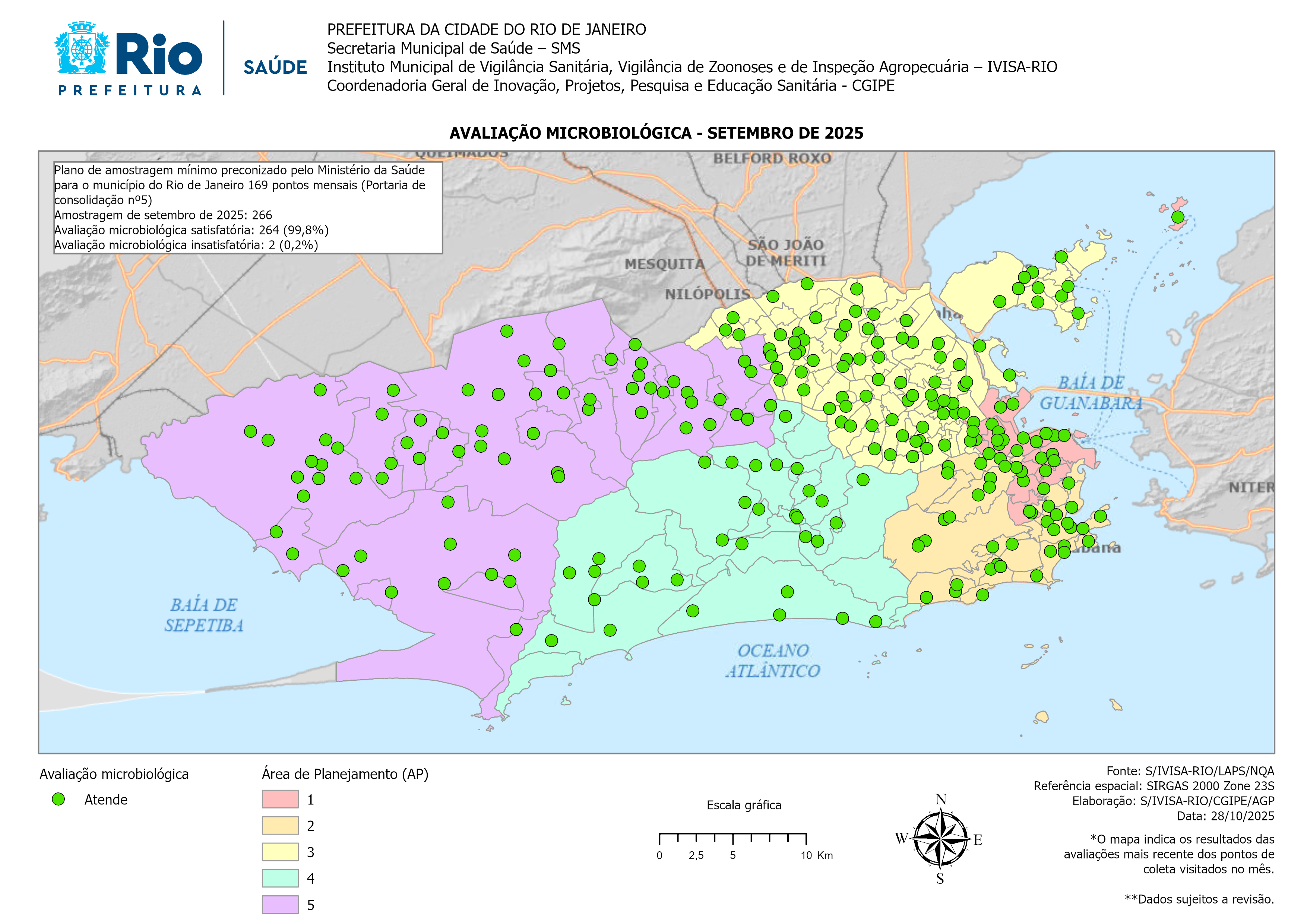The width and height of the screenshot is (1307, 924).
Task: Click the sampling plan info text box
Action: tap(248, 208)
